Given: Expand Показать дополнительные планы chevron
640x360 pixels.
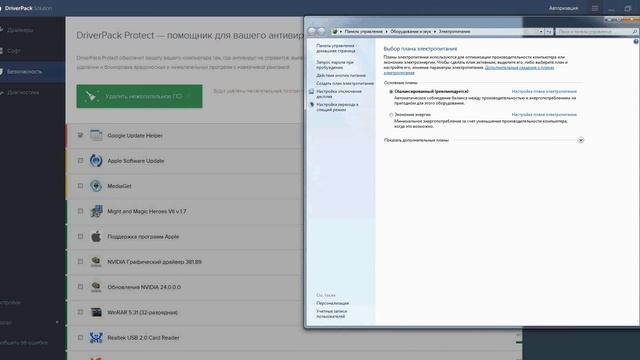Looking at the screenshot, I should (x=581, y=140).
